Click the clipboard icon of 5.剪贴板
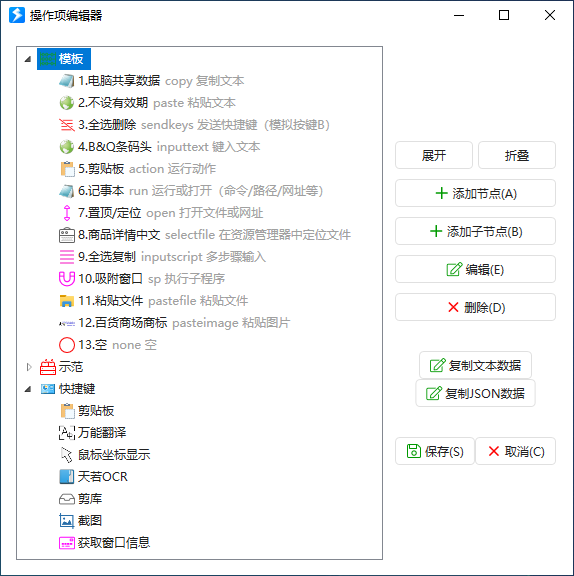 coord(67,169)
